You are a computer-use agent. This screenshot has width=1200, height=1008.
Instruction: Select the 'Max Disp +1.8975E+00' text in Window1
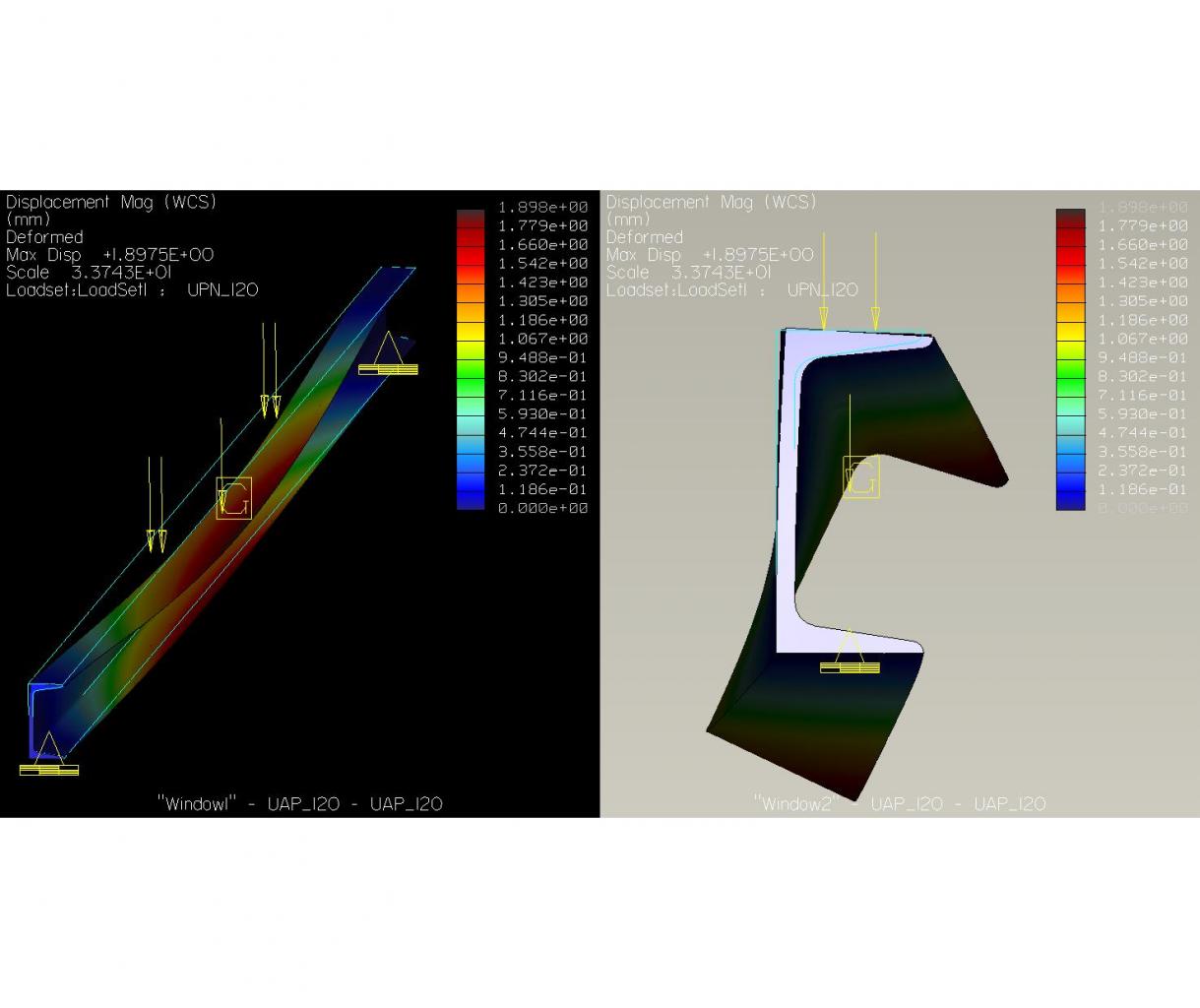[x=109, y=255]
